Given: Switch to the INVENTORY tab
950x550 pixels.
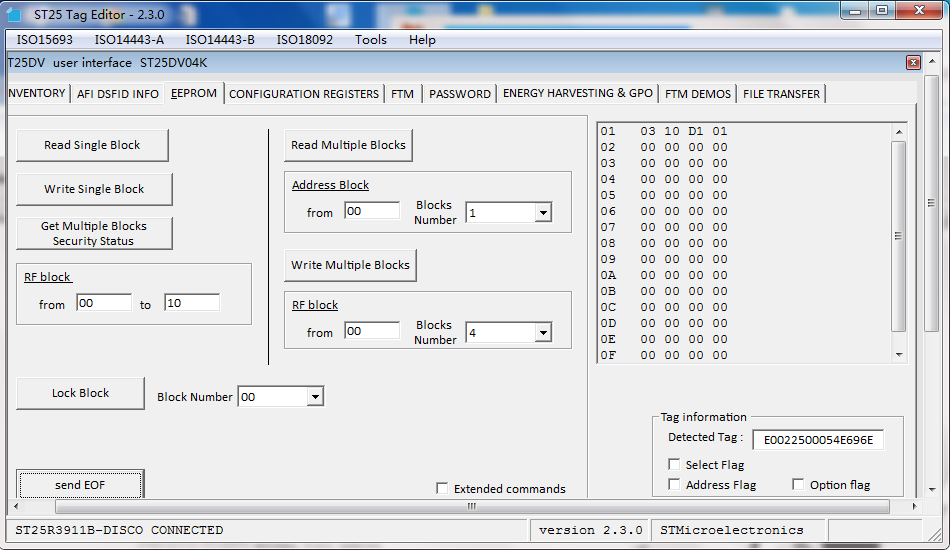Looking at the screenshot, I should click(x=38, y=93).
